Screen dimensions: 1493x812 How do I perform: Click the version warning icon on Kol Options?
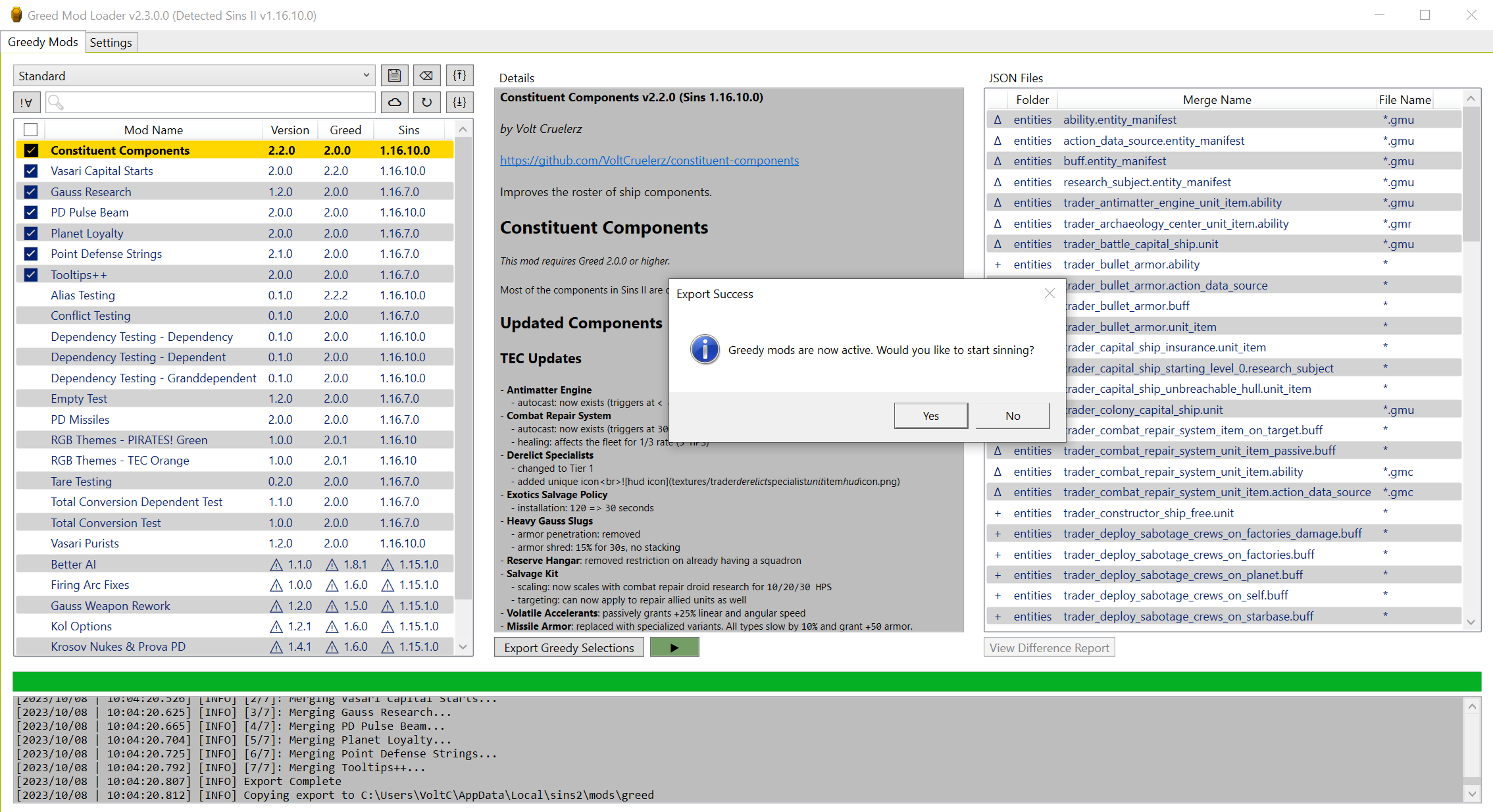(x=276, y=626)
